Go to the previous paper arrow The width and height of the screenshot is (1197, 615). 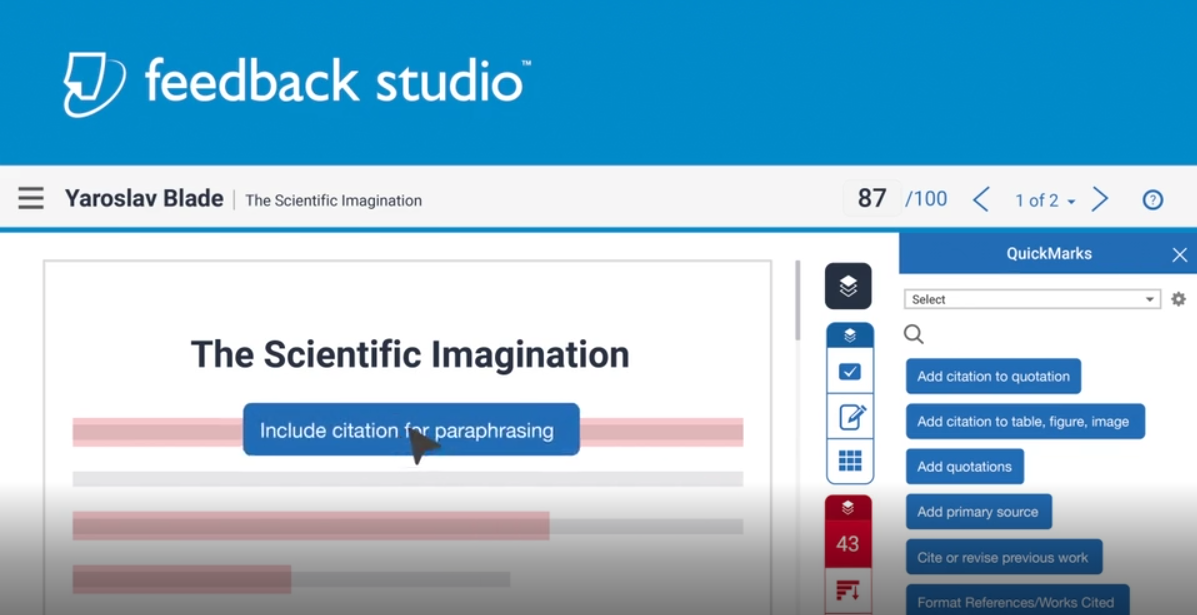981,200
